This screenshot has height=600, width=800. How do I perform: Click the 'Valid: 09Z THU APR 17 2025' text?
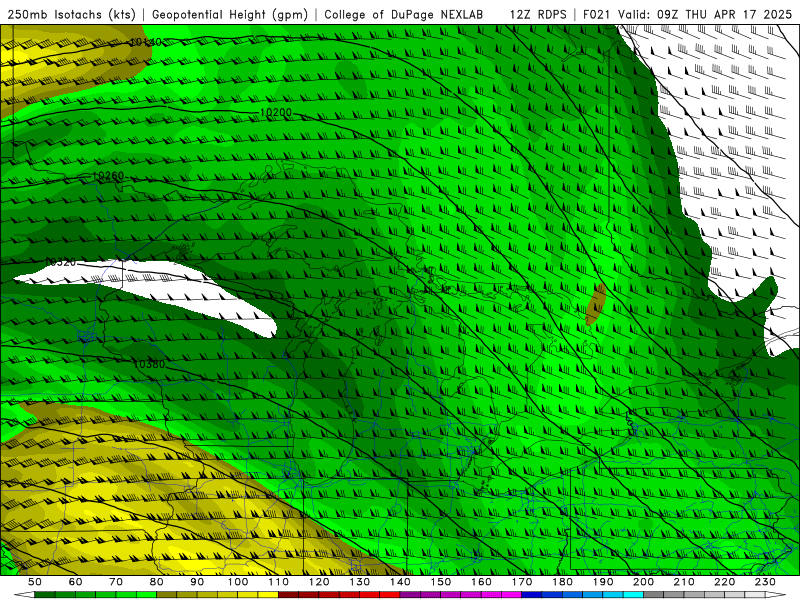705,15
